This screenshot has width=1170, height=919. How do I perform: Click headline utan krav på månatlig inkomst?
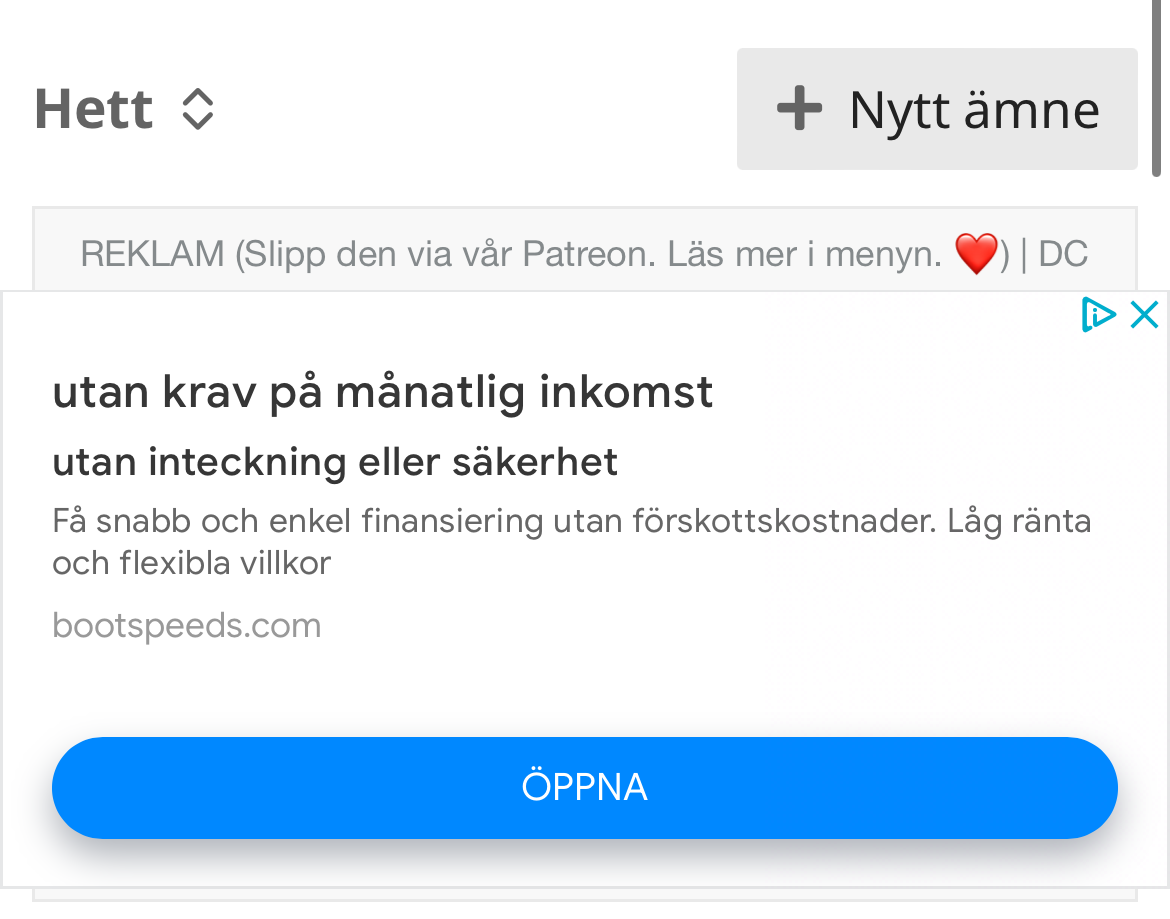click(383, 392)
